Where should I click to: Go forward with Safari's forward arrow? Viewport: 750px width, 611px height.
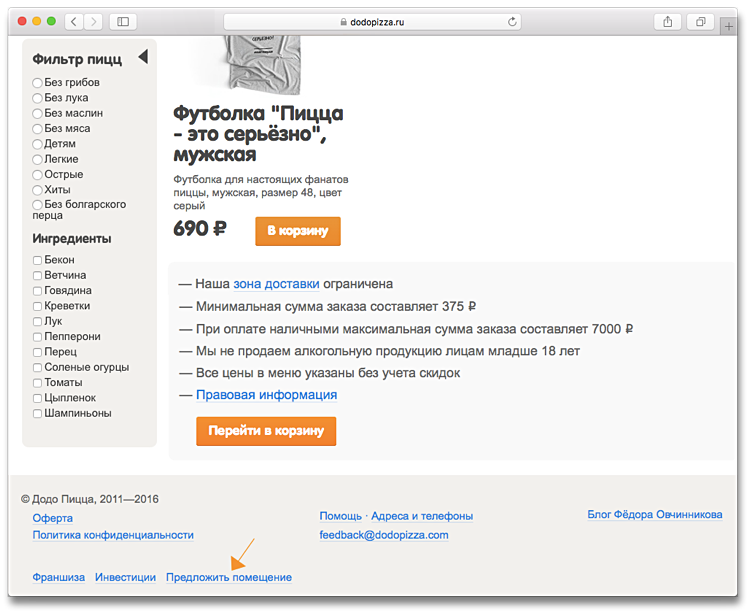tap(94, 22)
